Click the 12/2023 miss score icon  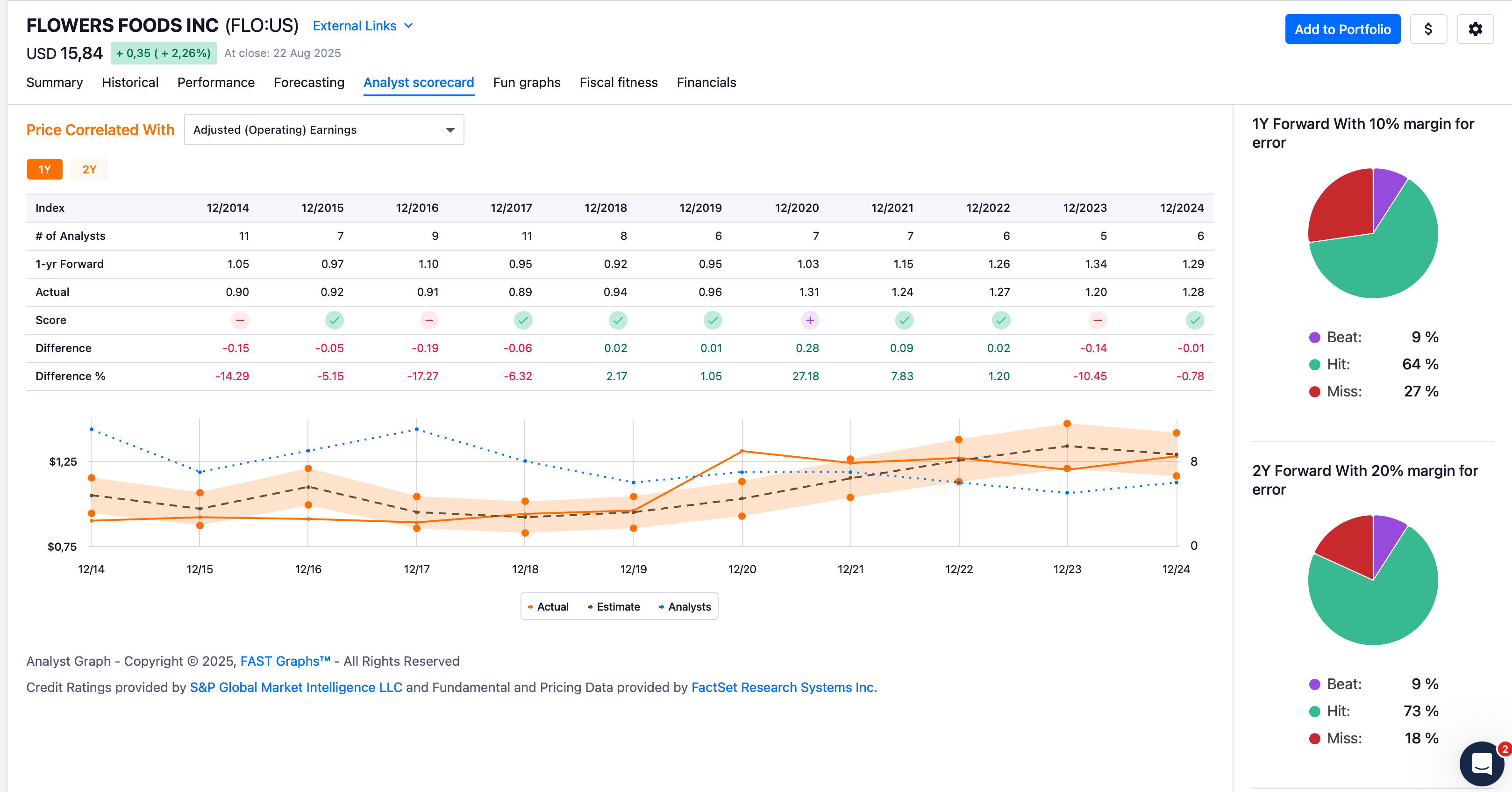pyautogui.click(x=1097, y=320)
